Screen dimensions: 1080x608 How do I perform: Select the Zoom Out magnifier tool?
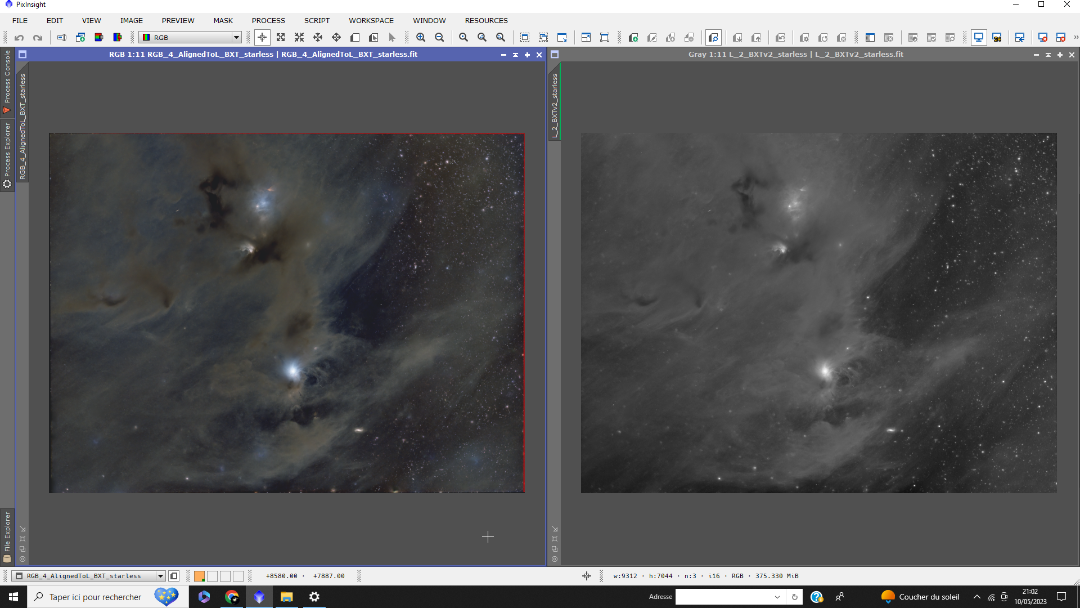point(439,37)
